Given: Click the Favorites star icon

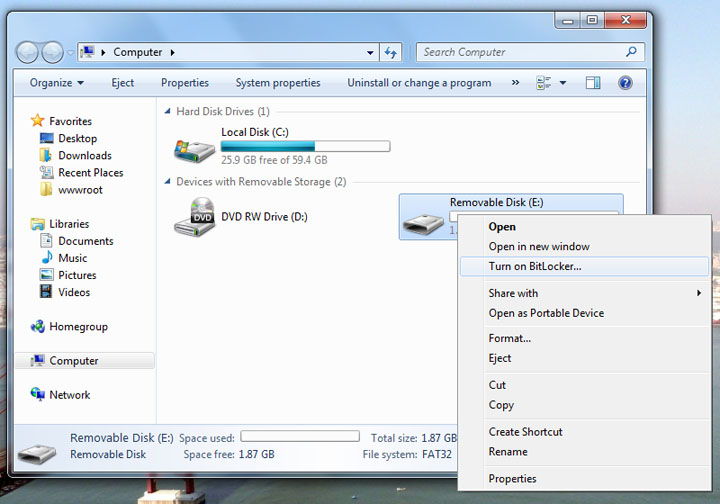Looking at the screenshot, I should (x=37, y=121).
